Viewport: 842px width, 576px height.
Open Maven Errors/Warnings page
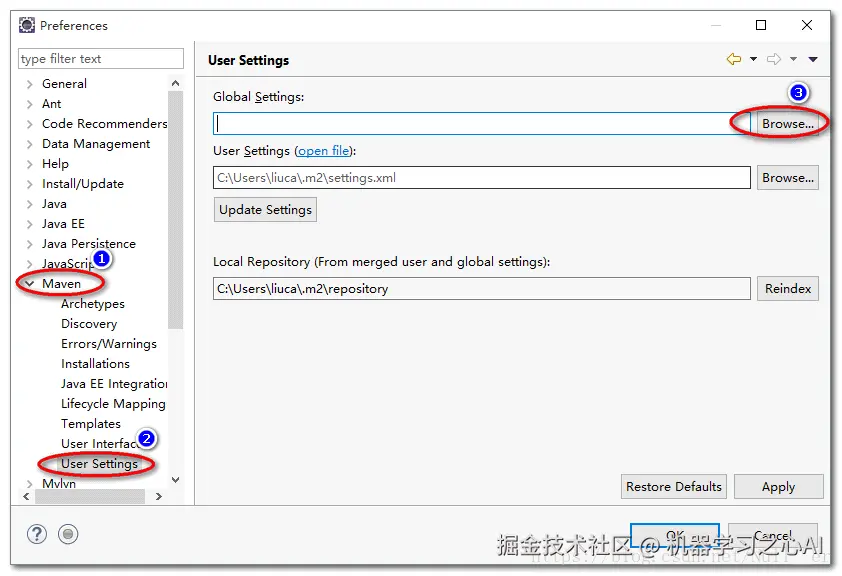tap(109, 344)
